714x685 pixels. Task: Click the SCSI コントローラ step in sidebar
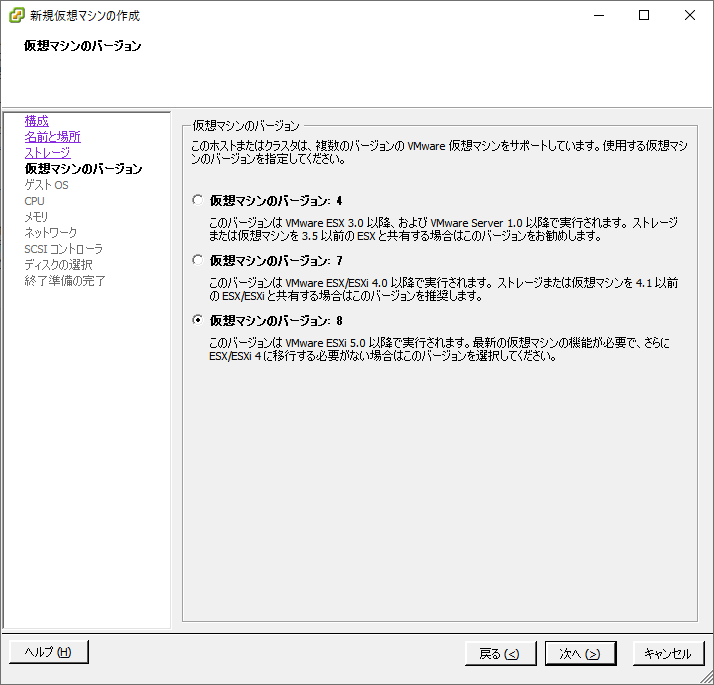pyautogui.click(x=64, y=249)
